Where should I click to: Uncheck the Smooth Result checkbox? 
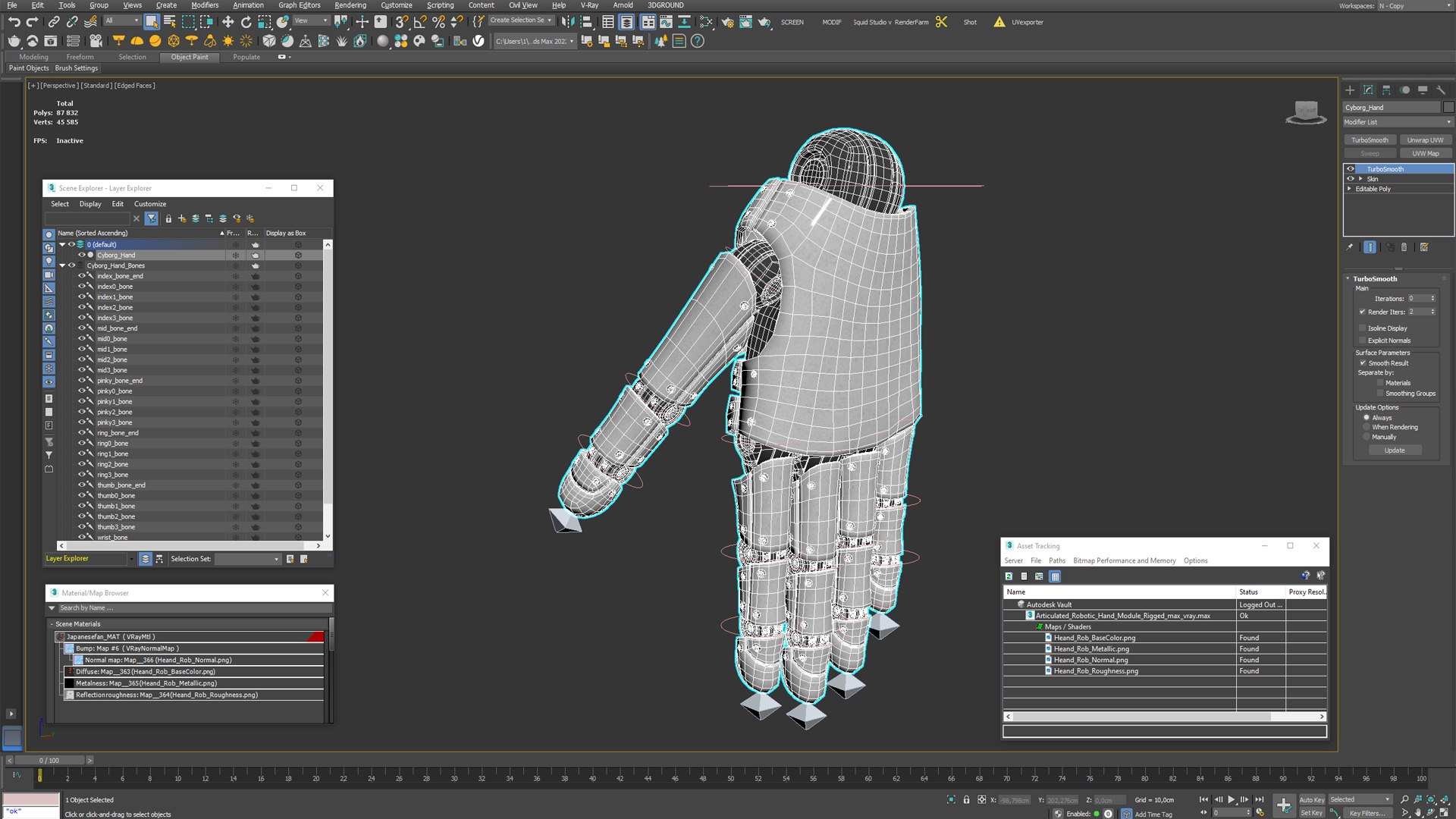pos(1363,363)
